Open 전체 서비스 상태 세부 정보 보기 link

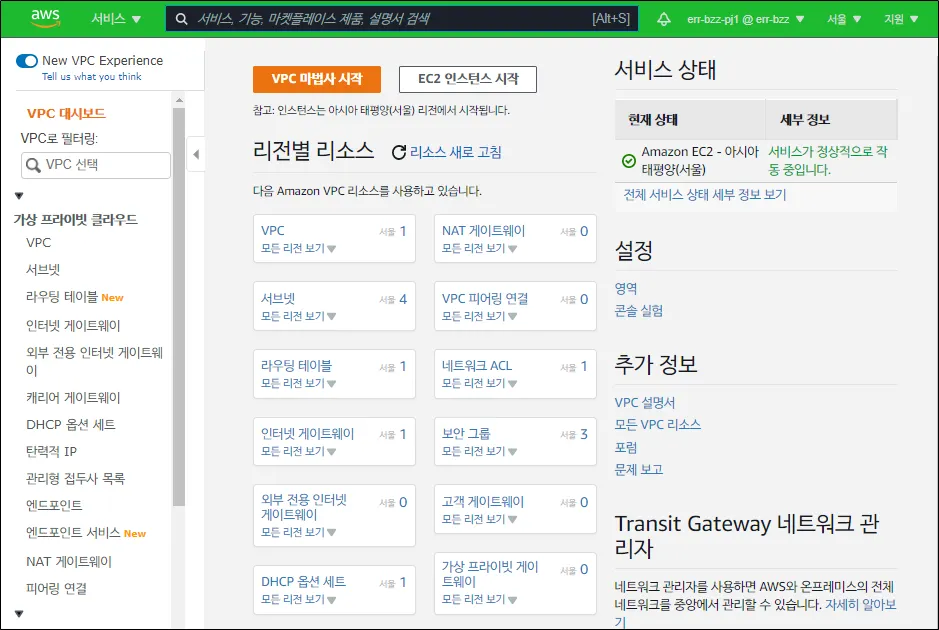[705, 195]
